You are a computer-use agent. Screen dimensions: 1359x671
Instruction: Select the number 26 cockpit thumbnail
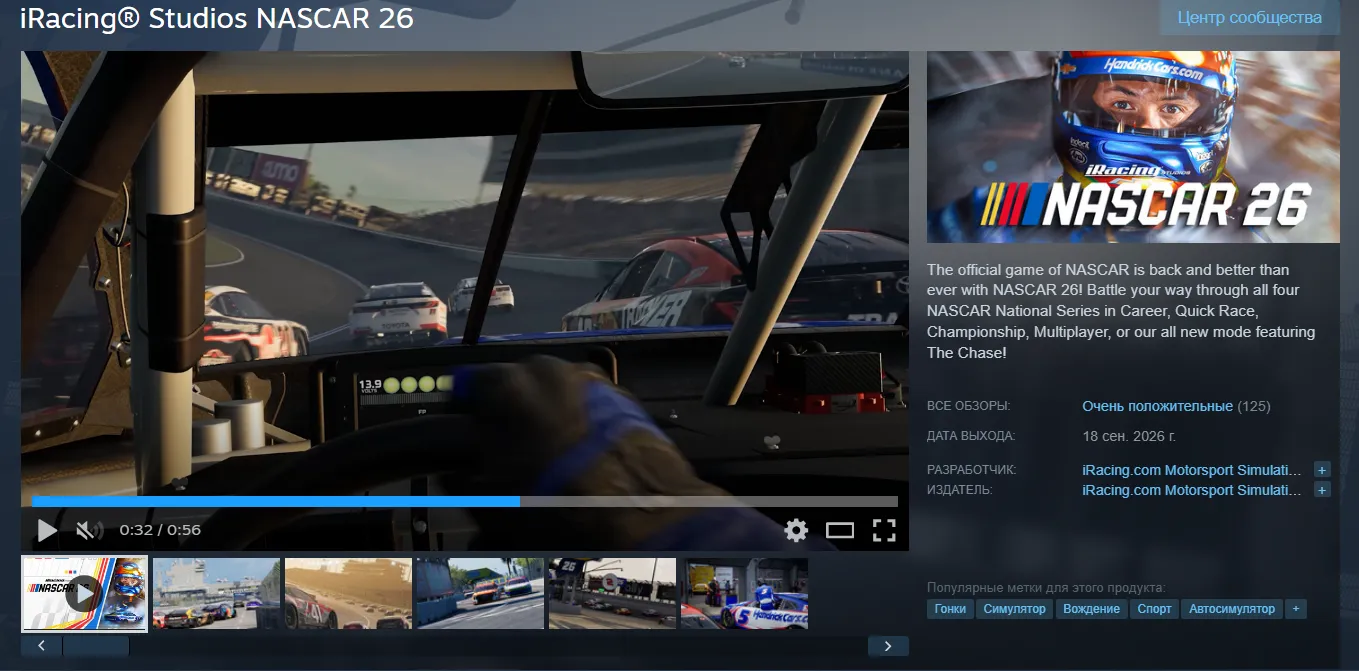pos(613,594)
